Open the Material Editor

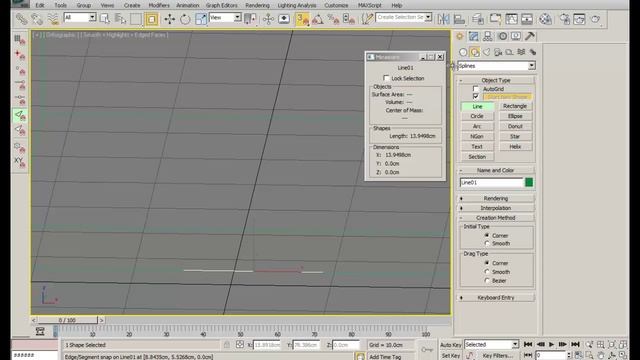545,19
